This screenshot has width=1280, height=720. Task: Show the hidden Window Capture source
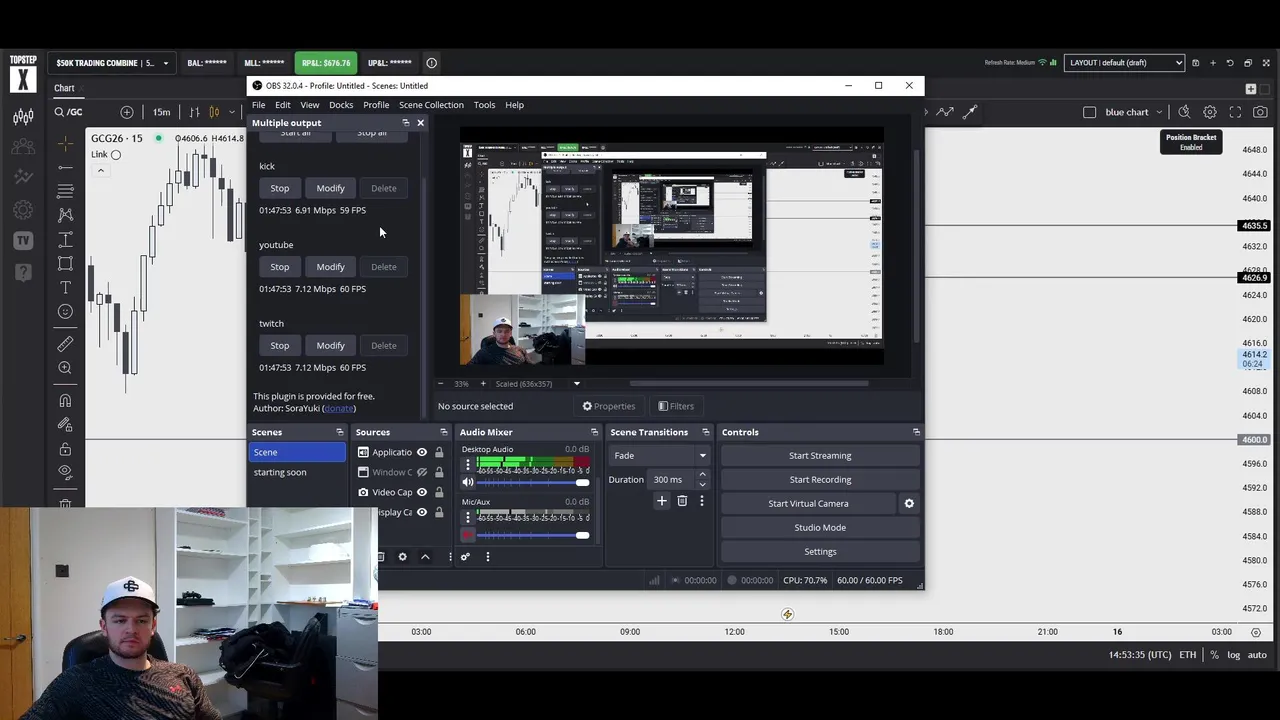coord(421,472)
